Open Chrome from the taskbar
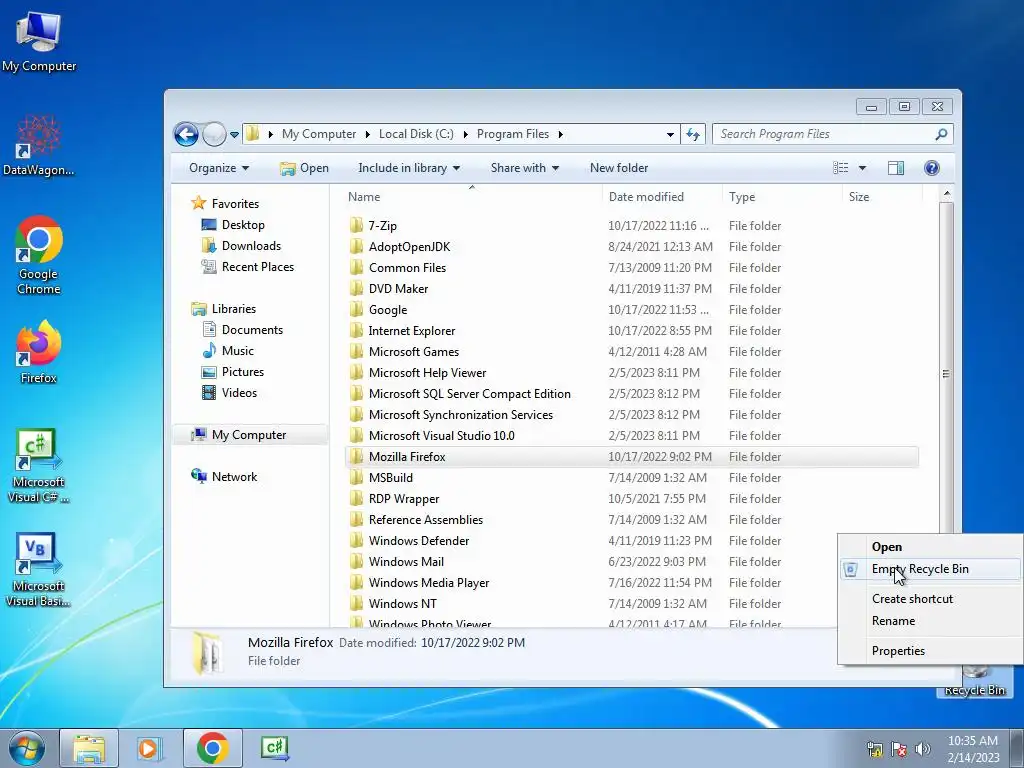Screen dimensions: 1024x768 tap(212, 748)
